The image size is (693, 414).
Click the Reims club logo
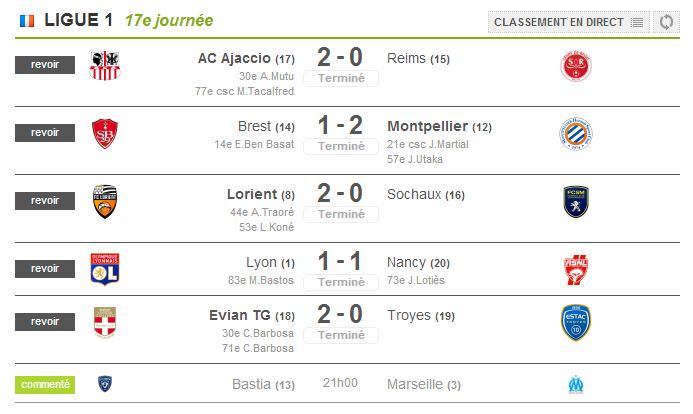click(576, 66)
